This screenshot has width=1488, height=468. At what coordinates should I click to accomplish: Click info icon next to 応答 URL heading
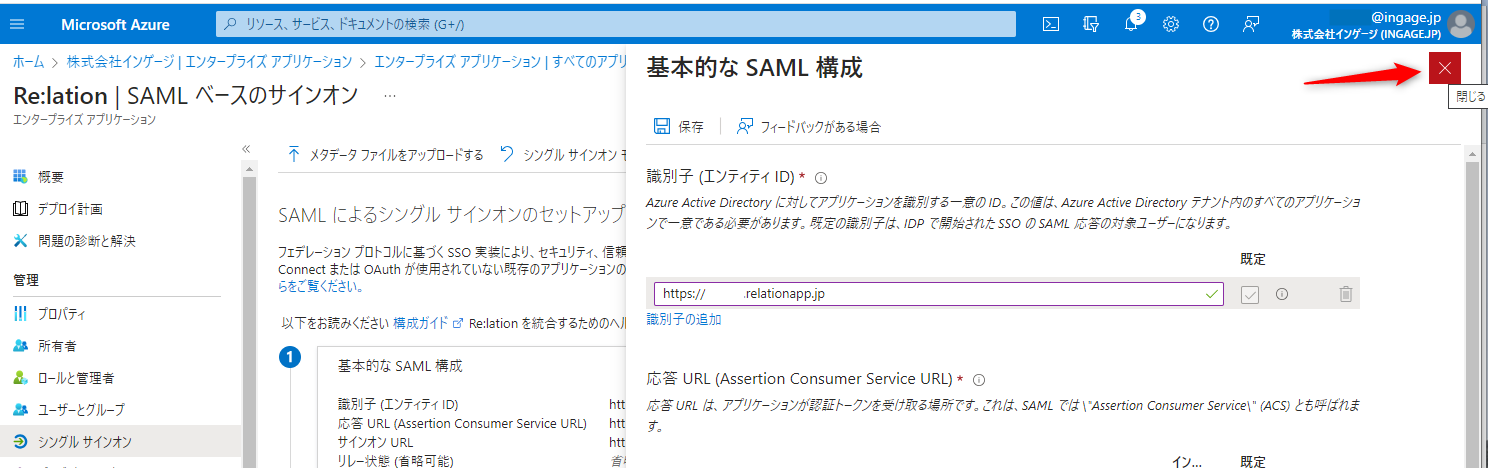979,380
